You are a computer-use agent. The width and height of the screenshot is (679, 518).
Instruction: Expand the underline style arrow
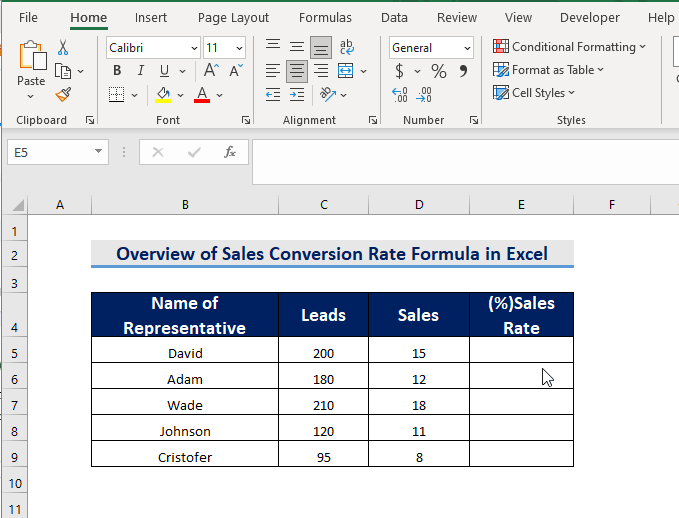tap(182, 71)
